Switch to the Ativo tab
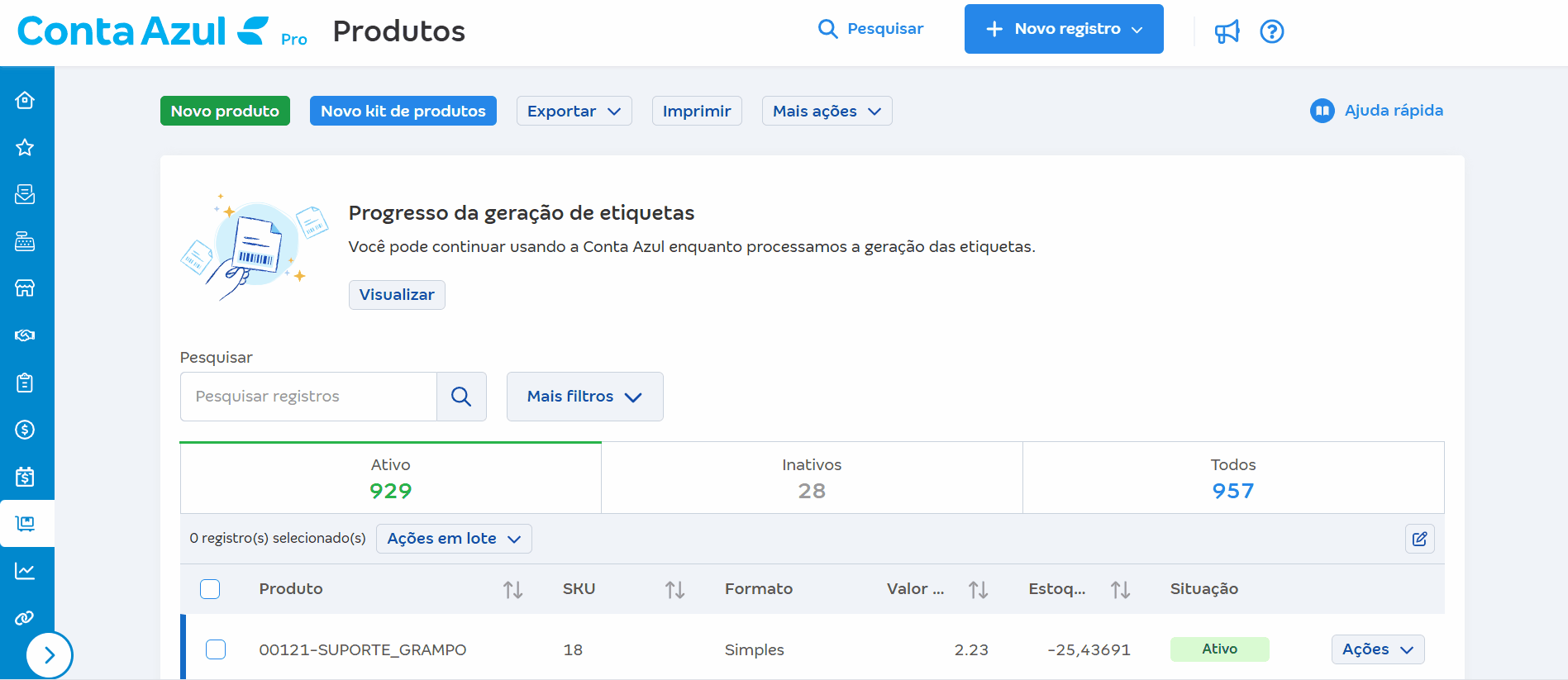Viewport: 1568px width, 680px height. tap(391, 478)
